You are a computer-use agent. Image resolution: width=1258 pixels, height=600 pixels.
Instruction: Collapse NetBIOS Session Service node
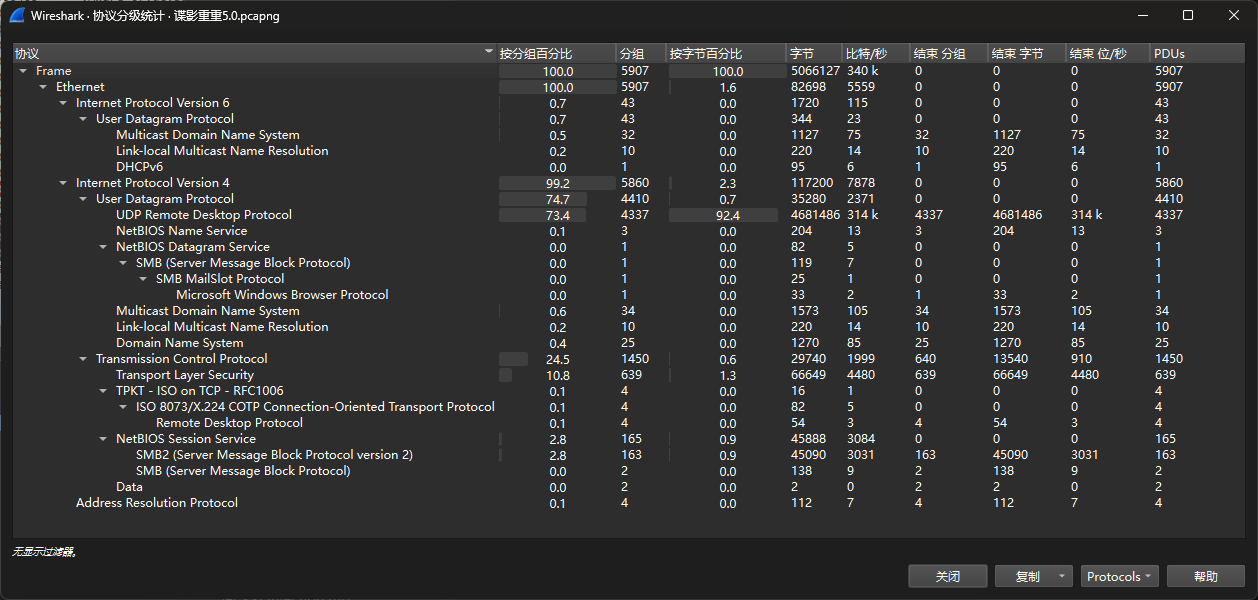pyautogui.click(x=103, y=439)
